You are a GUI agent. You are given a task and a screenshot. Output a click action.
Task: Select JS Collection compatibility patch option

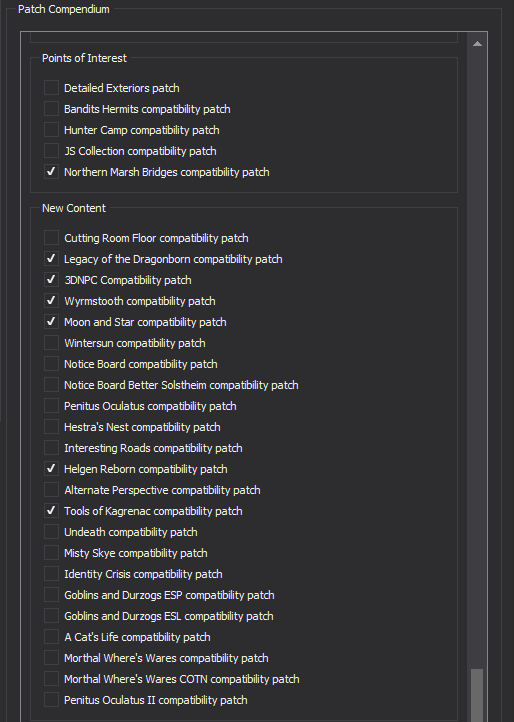pos(51,151)
